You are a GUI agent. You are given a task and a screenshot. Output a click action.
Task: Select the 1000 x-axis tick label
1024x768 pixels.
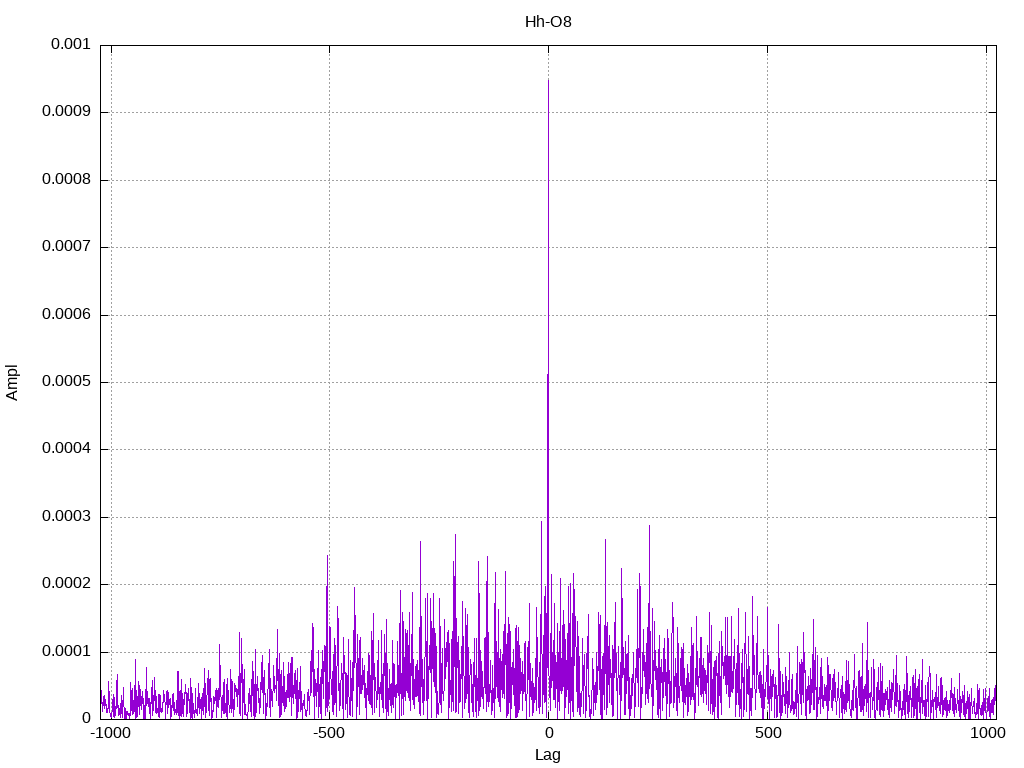[x=988, y=733]
